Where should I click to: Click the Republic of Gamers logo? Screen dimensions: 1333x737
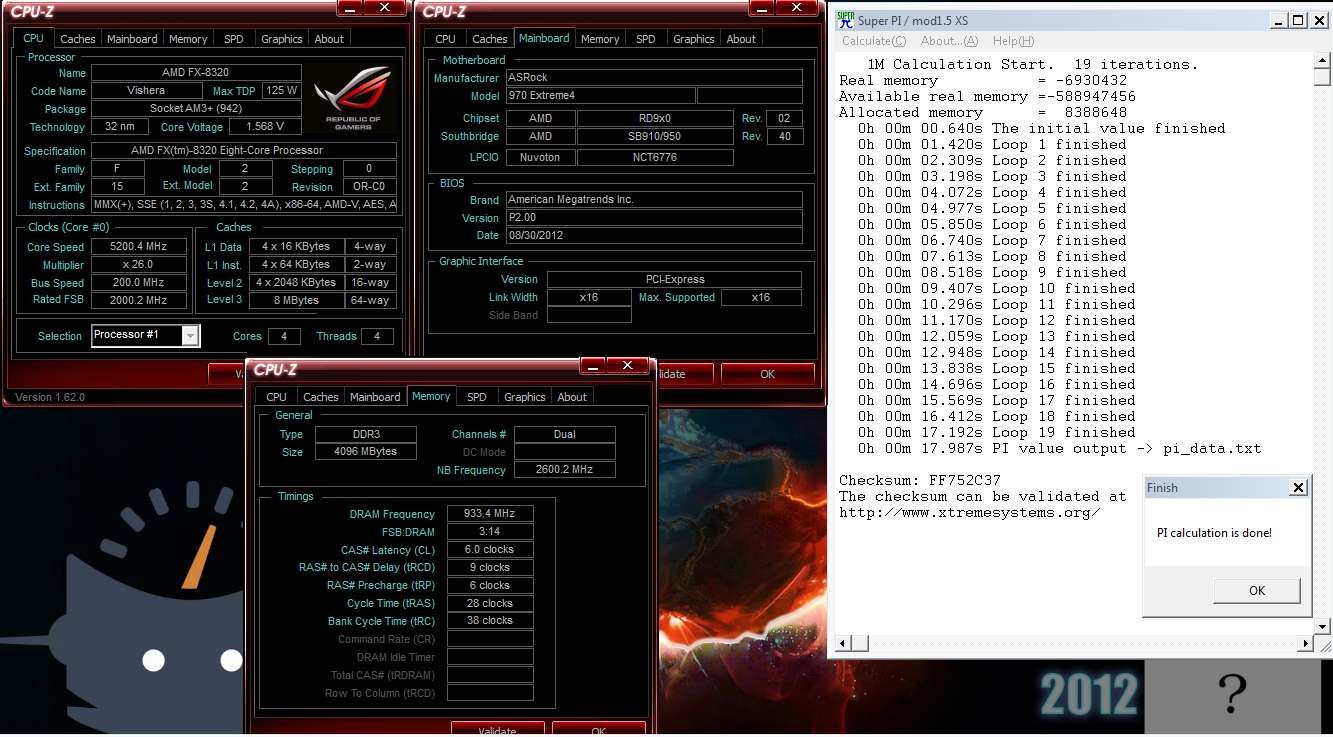click(x=354, y=99)
